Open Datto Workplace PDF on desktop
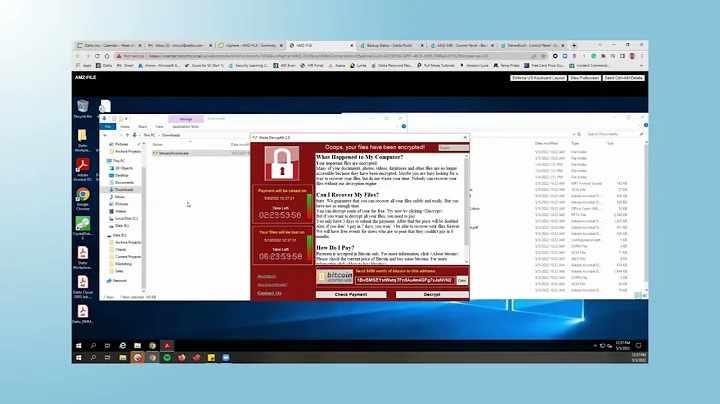Viewport: 720px width, 404px height. (x=83, y=258)
